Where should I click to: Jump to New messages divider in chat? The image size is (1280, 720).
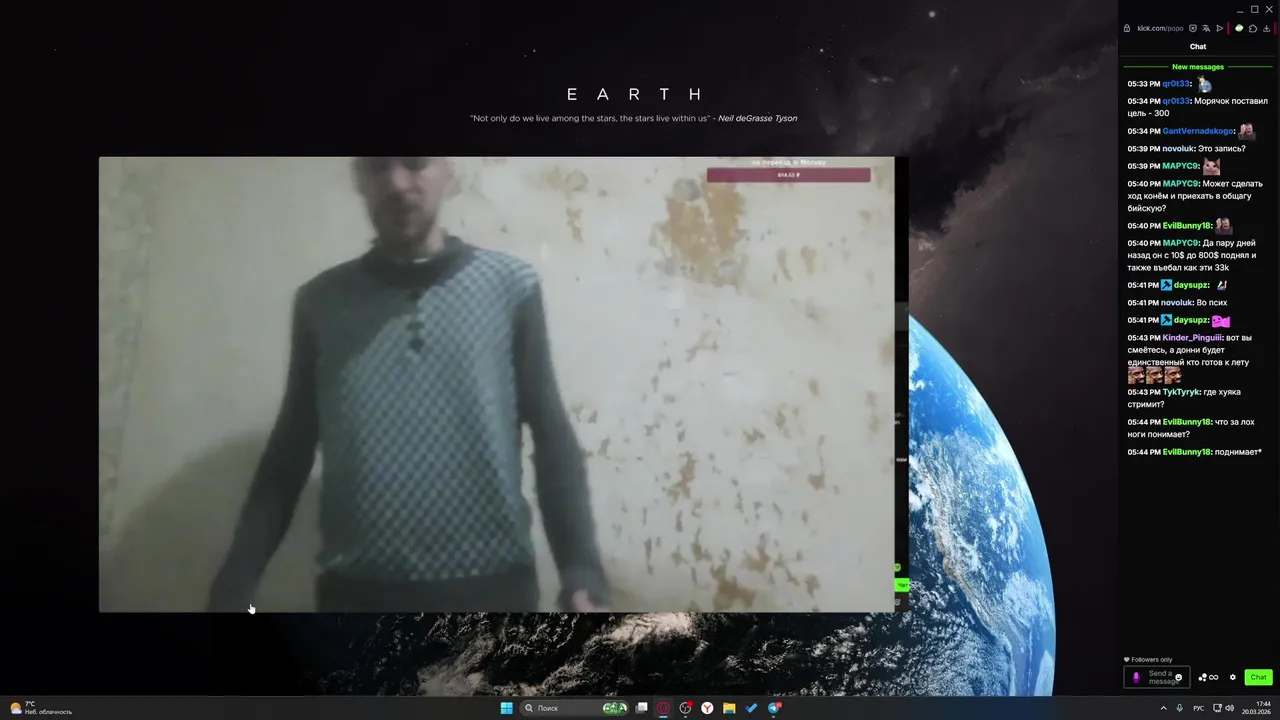pos(1198,67)
